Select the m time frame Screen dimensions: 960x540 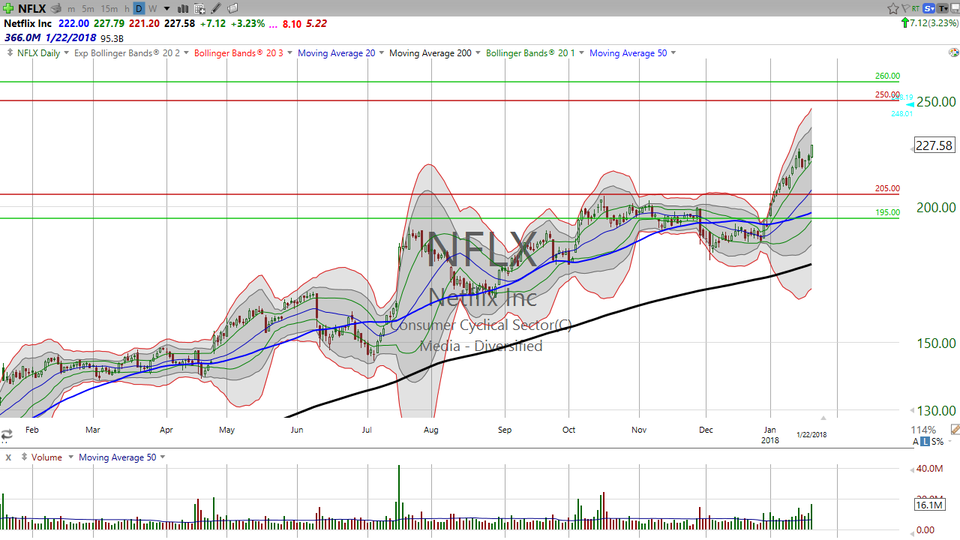[x=72, y=9]
